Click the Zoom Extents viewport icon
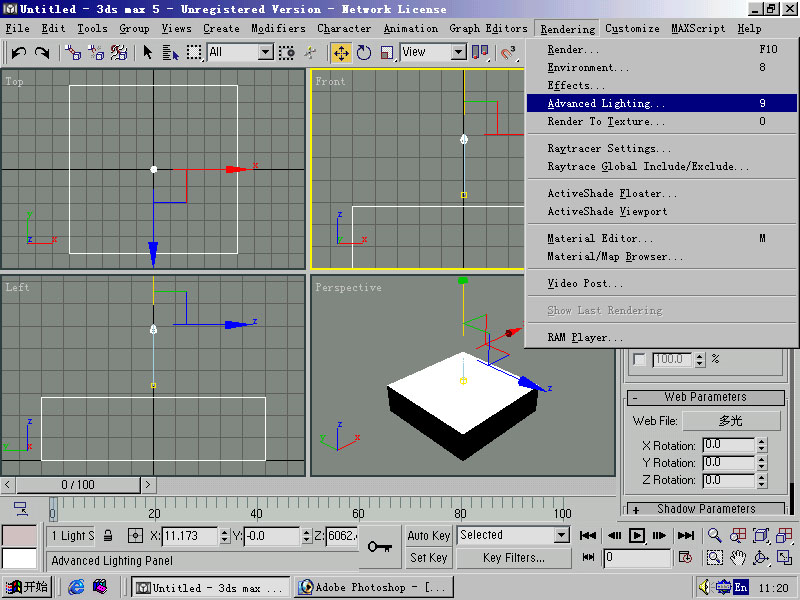800x600 pixels. coord(761,535)
